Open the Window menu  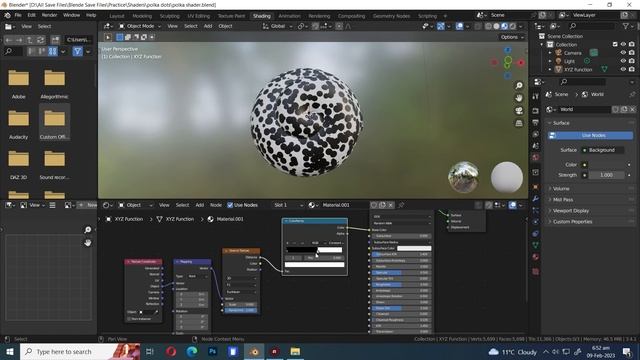(x=71, y=15)
